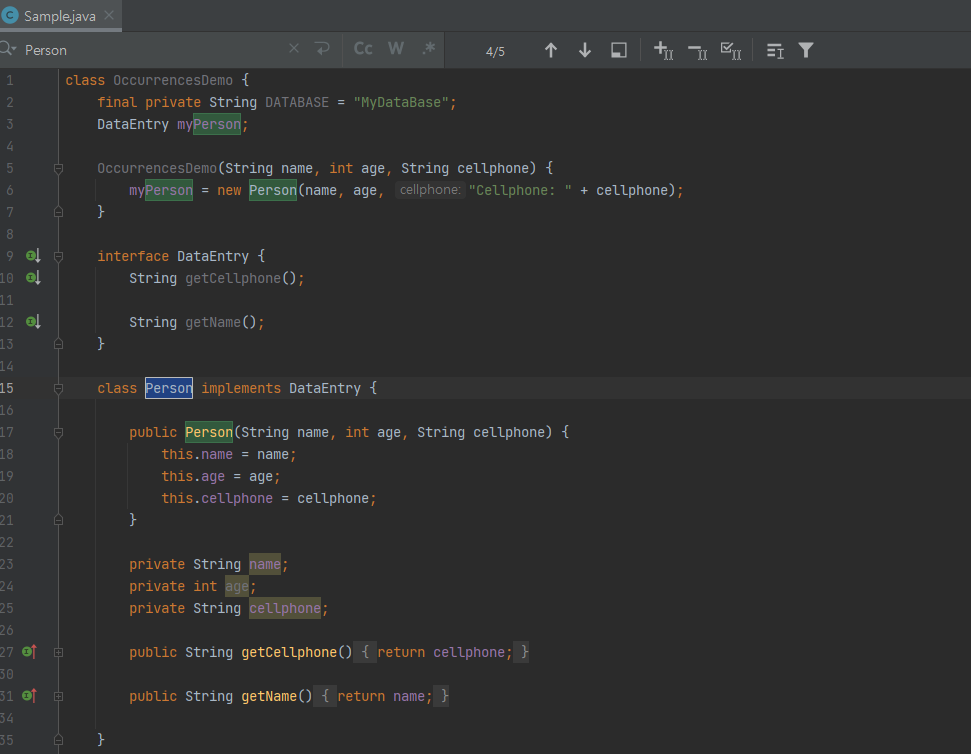Click Person constructor name on line 17
This screenshot has height=754, width=971.
(x=209, y=432)
